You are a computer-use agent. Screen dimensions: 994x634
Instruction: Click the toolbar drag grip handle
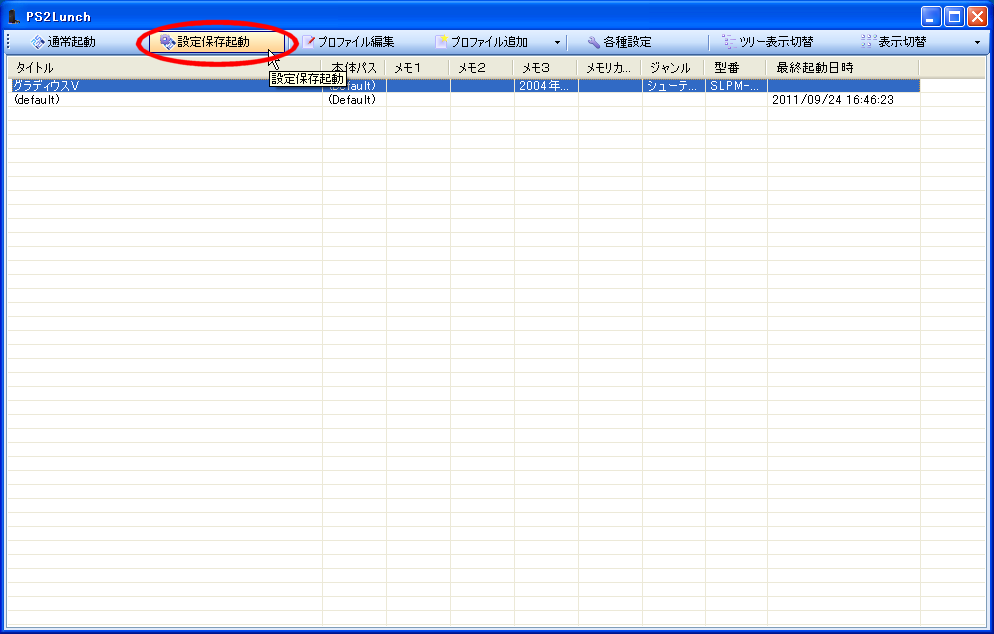pos(8,42)
